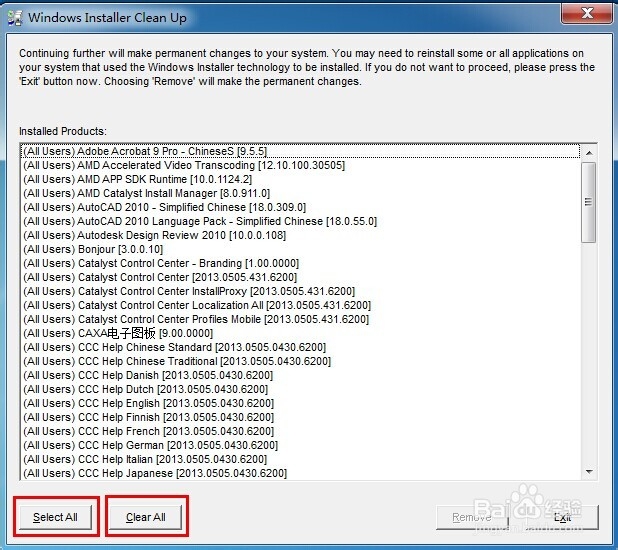This screenshot has width=618, height=550.
Task: Select Adobe Acrobat 9 Pro - ChineseS entry
Action: [300, 151]
